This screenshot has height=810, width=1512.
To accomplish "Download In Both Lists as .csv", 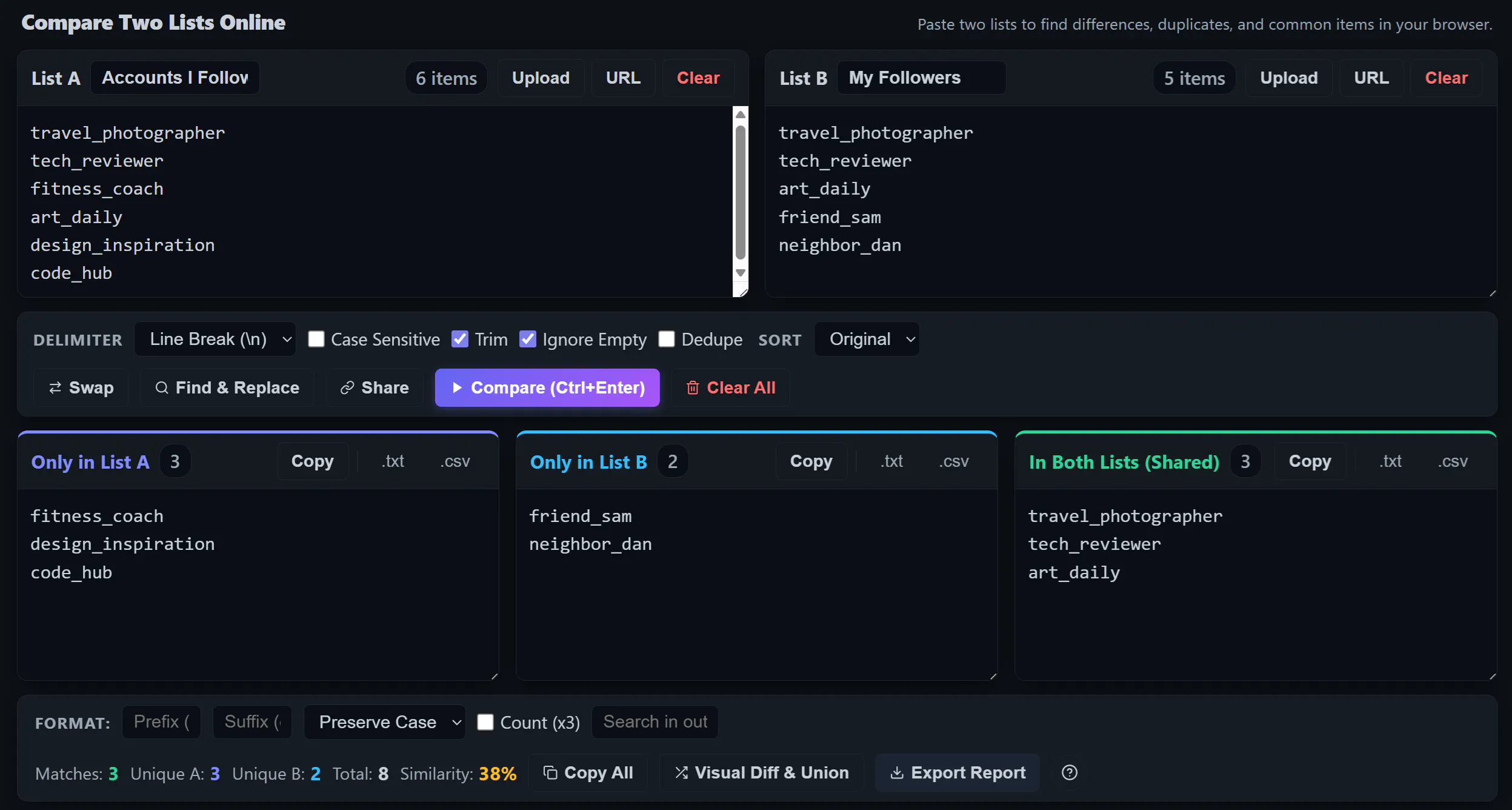I will (1453, 461).
